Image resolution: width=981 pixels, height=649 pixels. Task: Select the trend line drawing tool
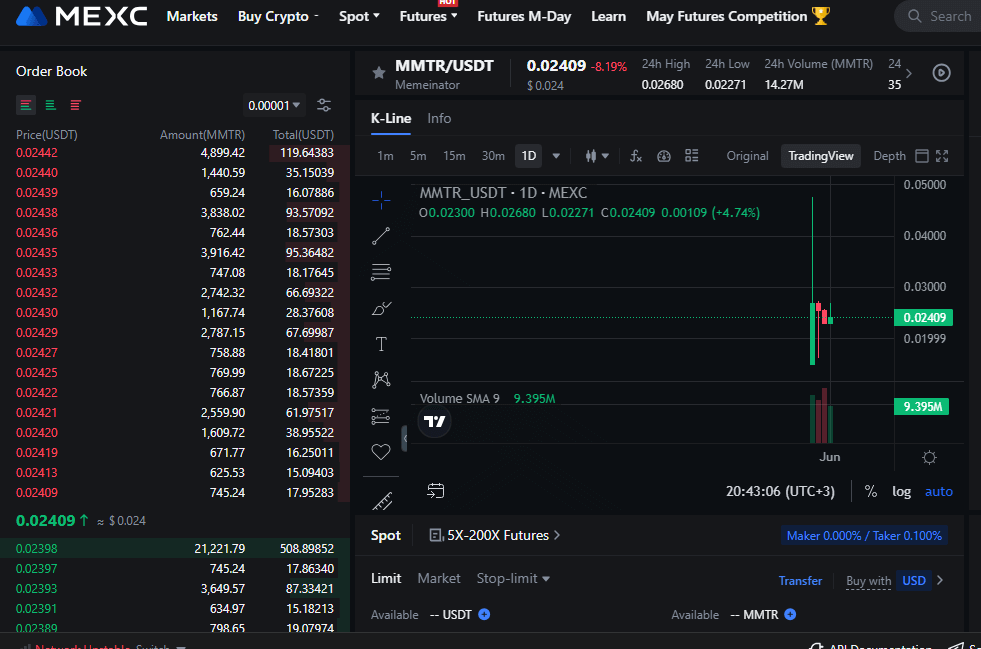(x=381, y=236)
